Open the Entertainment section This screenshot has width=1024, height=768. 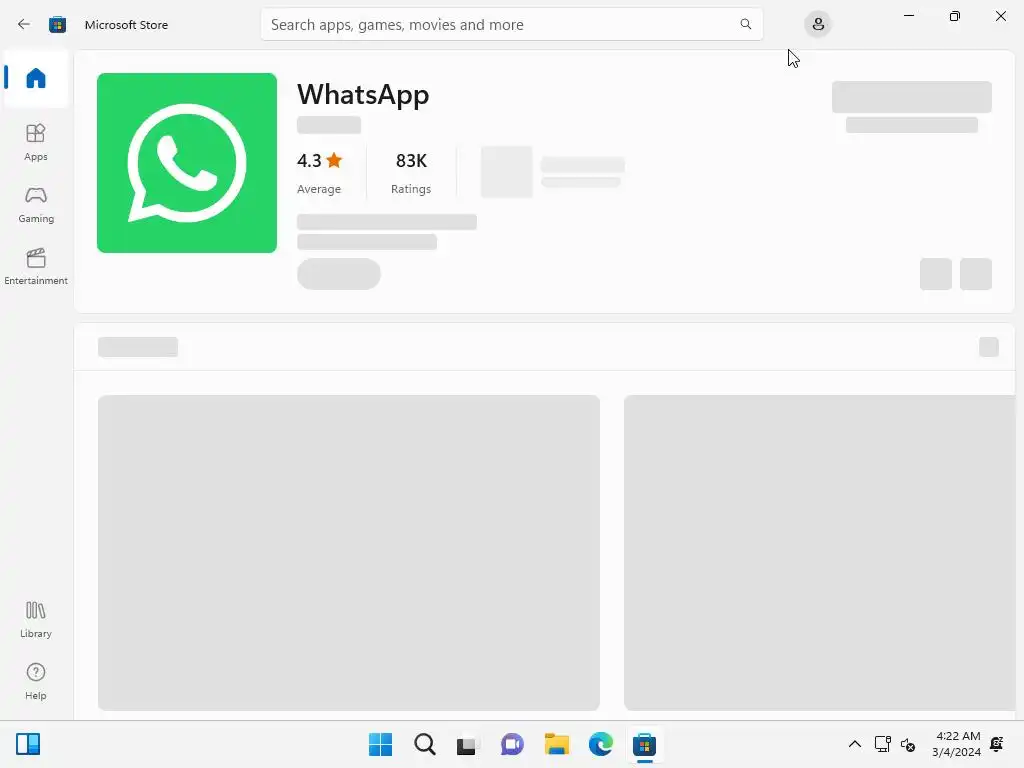(x=36, y=266)
